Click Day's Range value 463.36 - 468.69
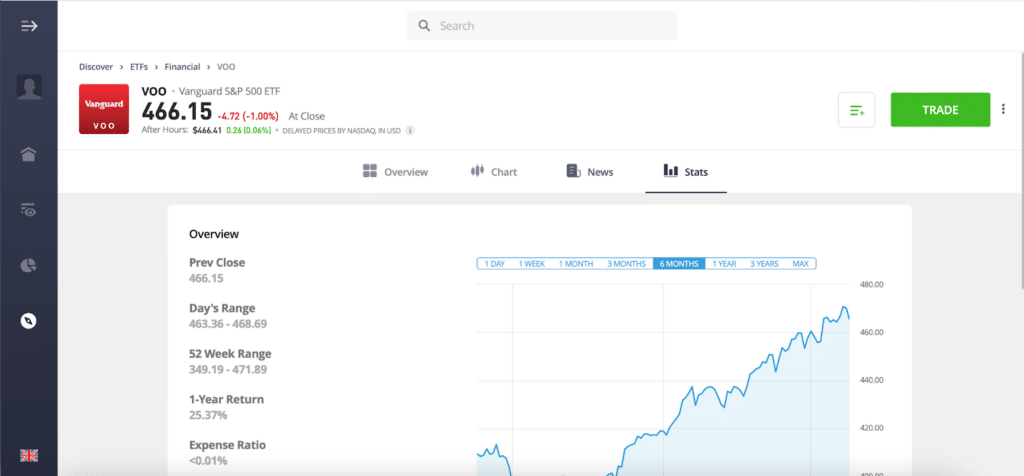This screenshot has width=1024, height=476. (x=228, y=324)
